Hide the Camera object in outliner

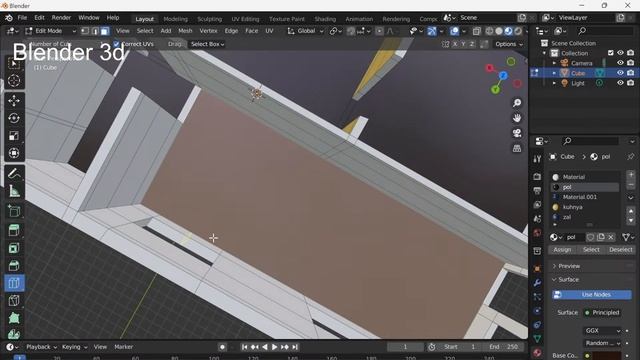coord(620,63)
